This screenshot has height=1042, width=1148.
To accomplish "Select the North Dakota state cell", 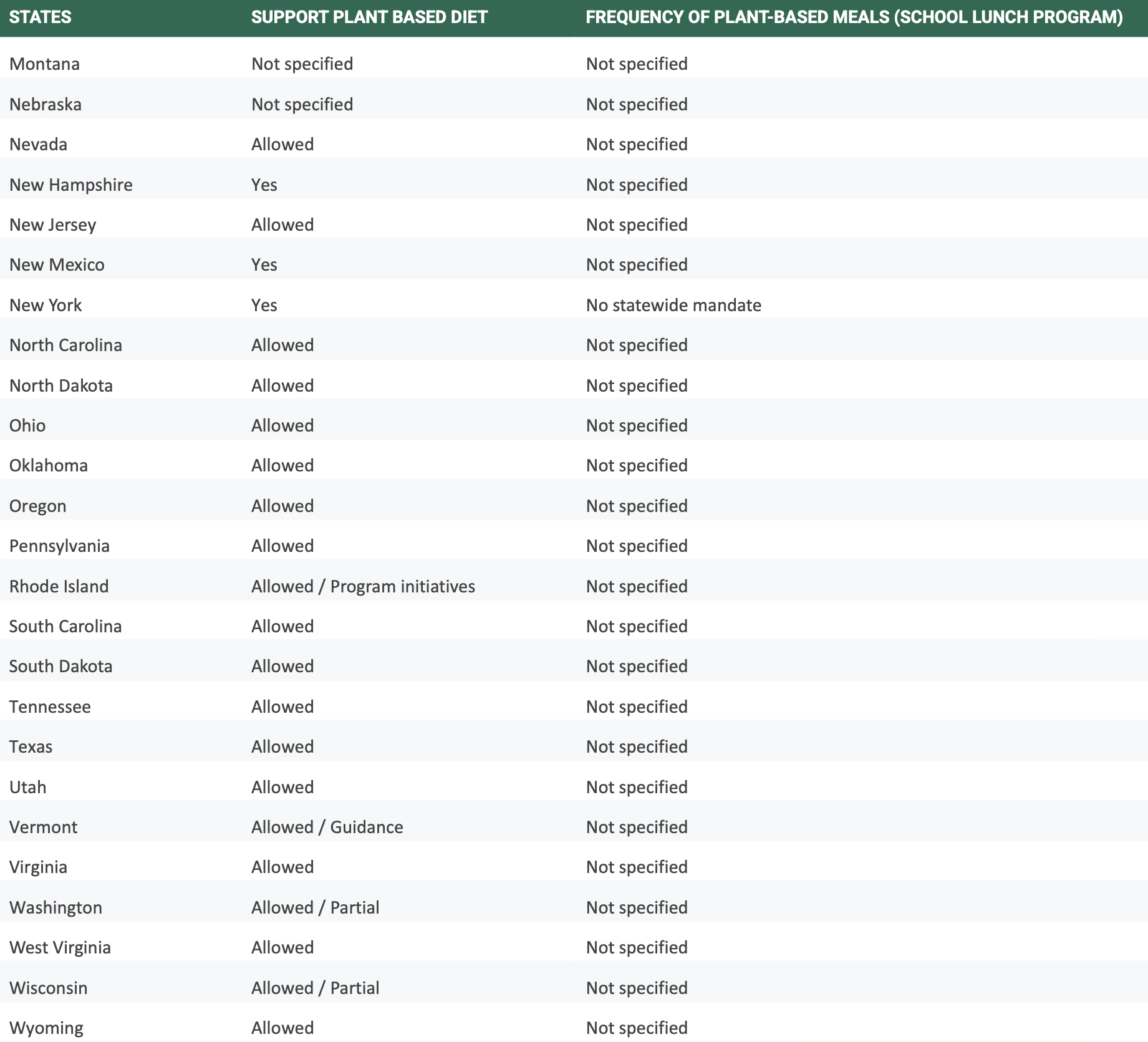I will point(61,386).
